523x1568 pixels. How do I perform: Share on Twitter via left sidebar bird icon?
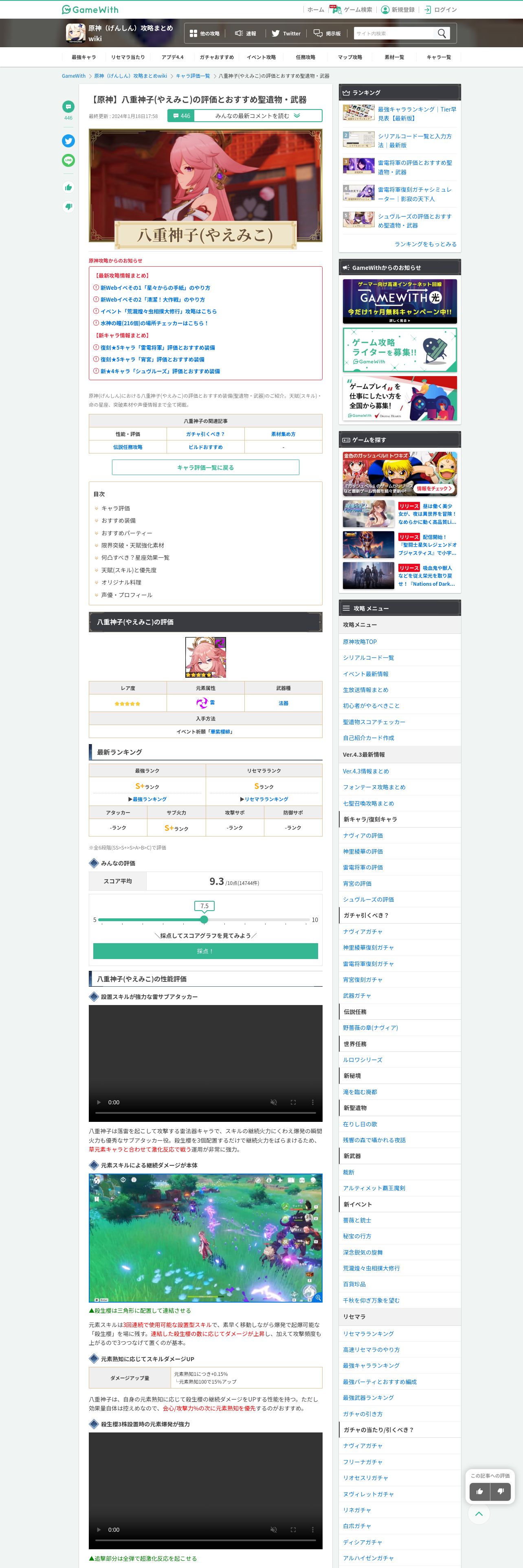[68, 140]
